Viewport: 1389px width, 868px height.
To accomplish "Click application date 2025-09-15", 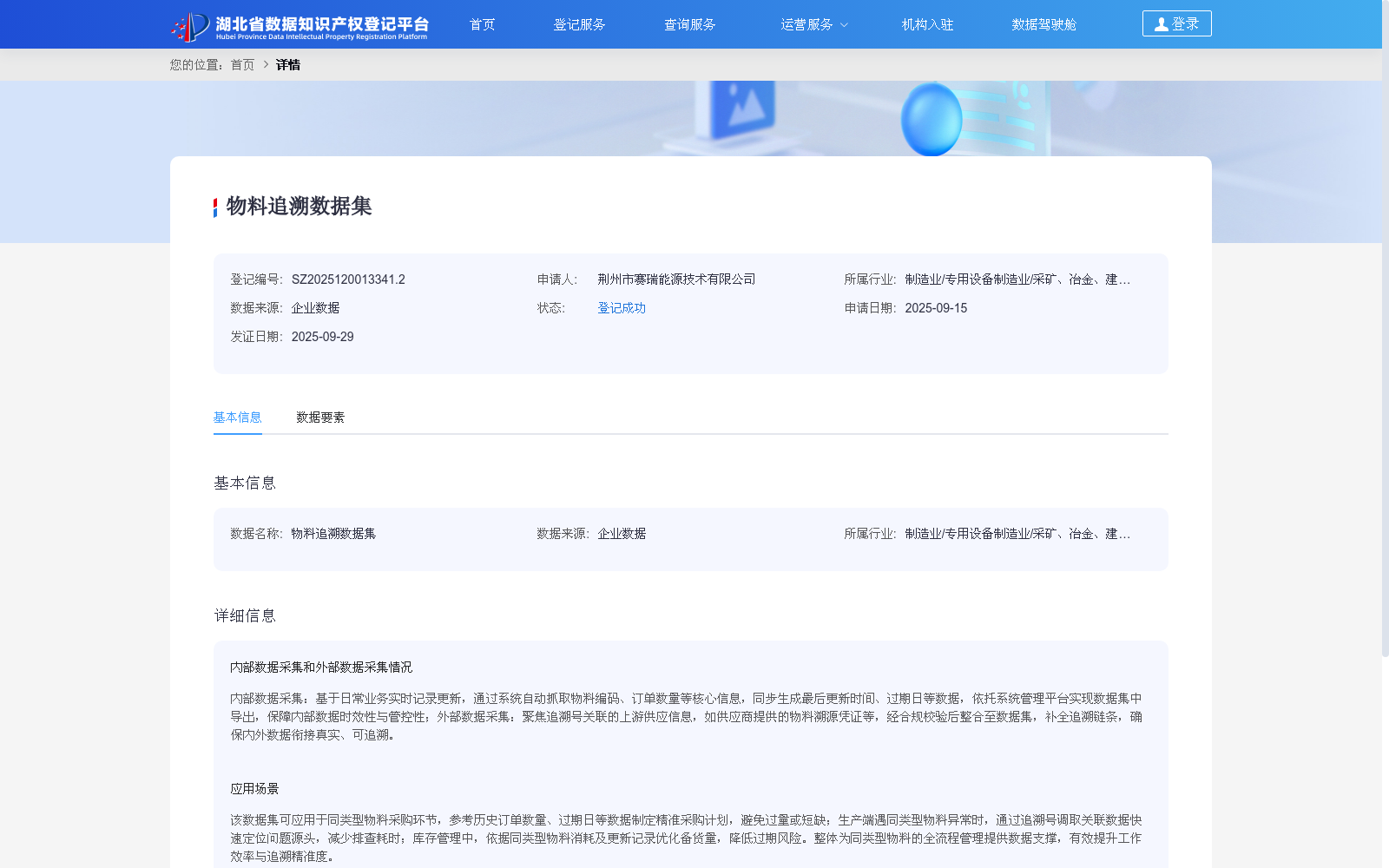I will coord(936,308).
